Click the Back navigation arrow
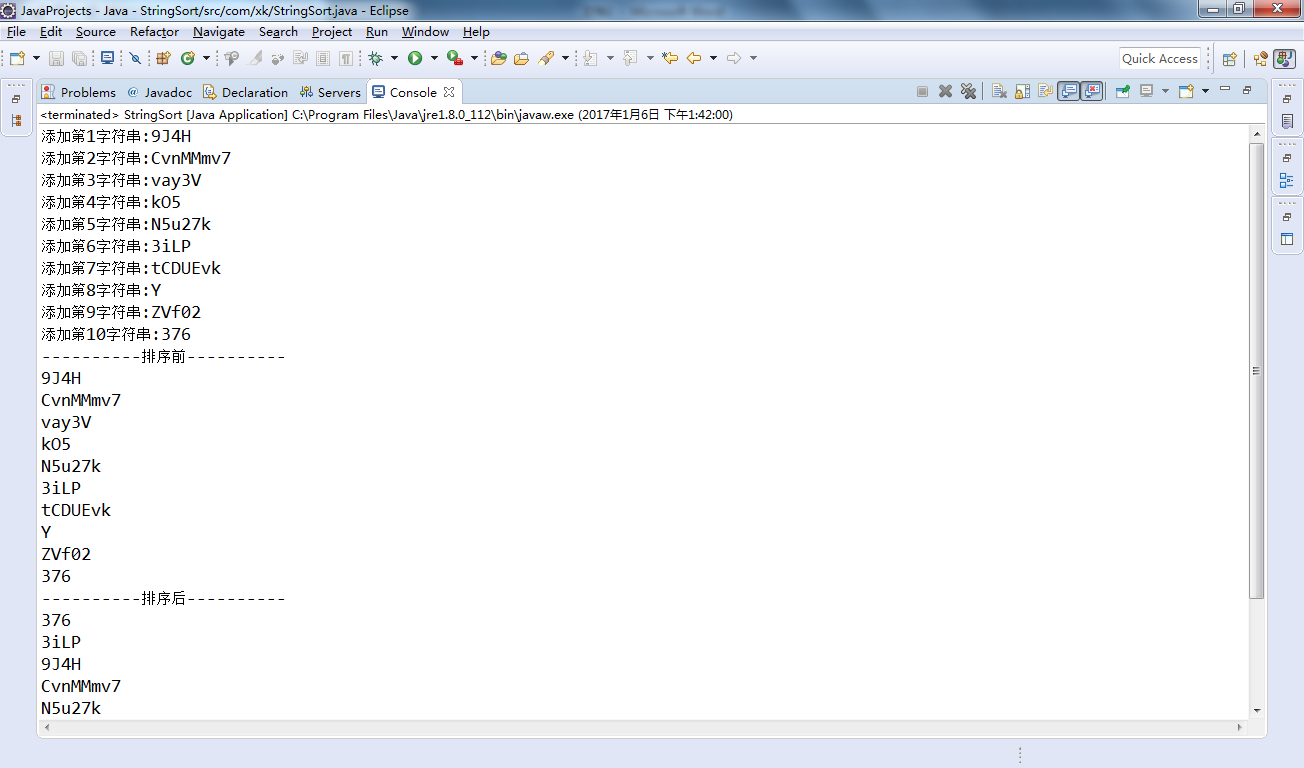1304x768 pixels. pos(694,58)
